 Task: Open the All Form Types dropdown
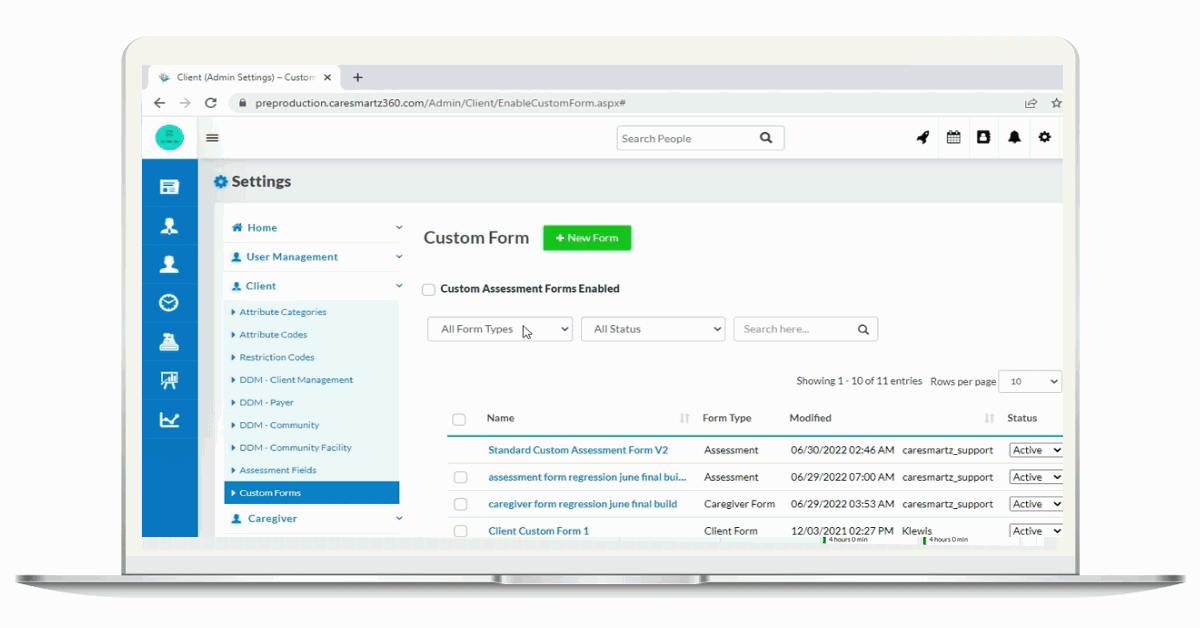[x=499, y=328]
